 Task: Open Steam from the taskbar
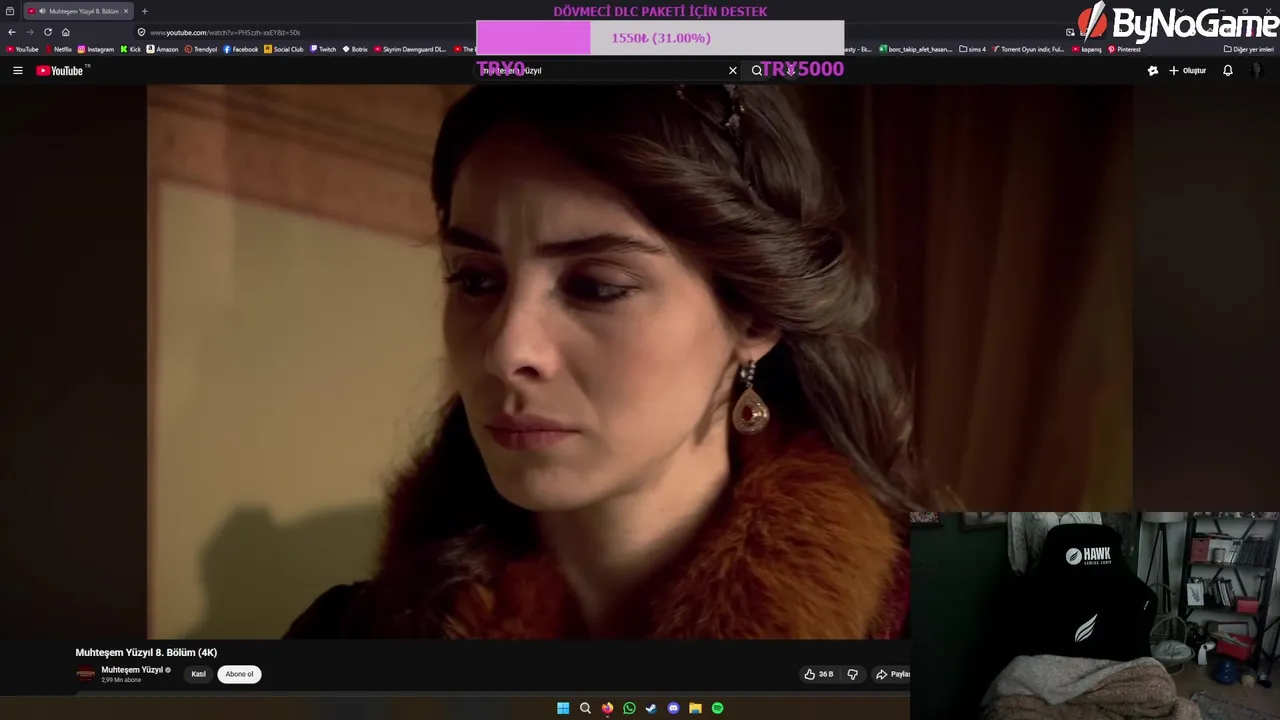651,708
